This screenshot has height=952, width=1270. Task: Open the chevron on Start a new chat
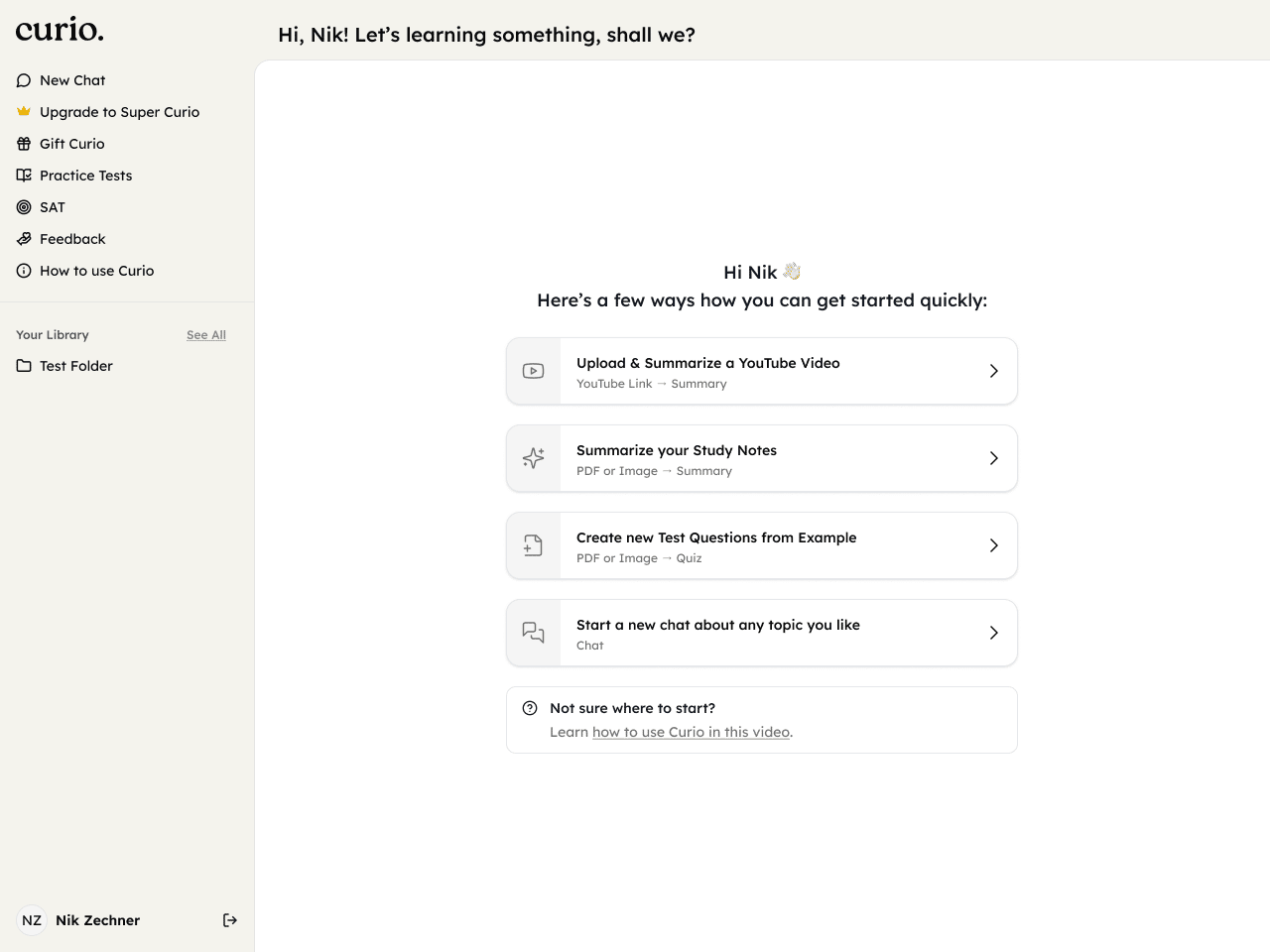(x=993, y=633)
